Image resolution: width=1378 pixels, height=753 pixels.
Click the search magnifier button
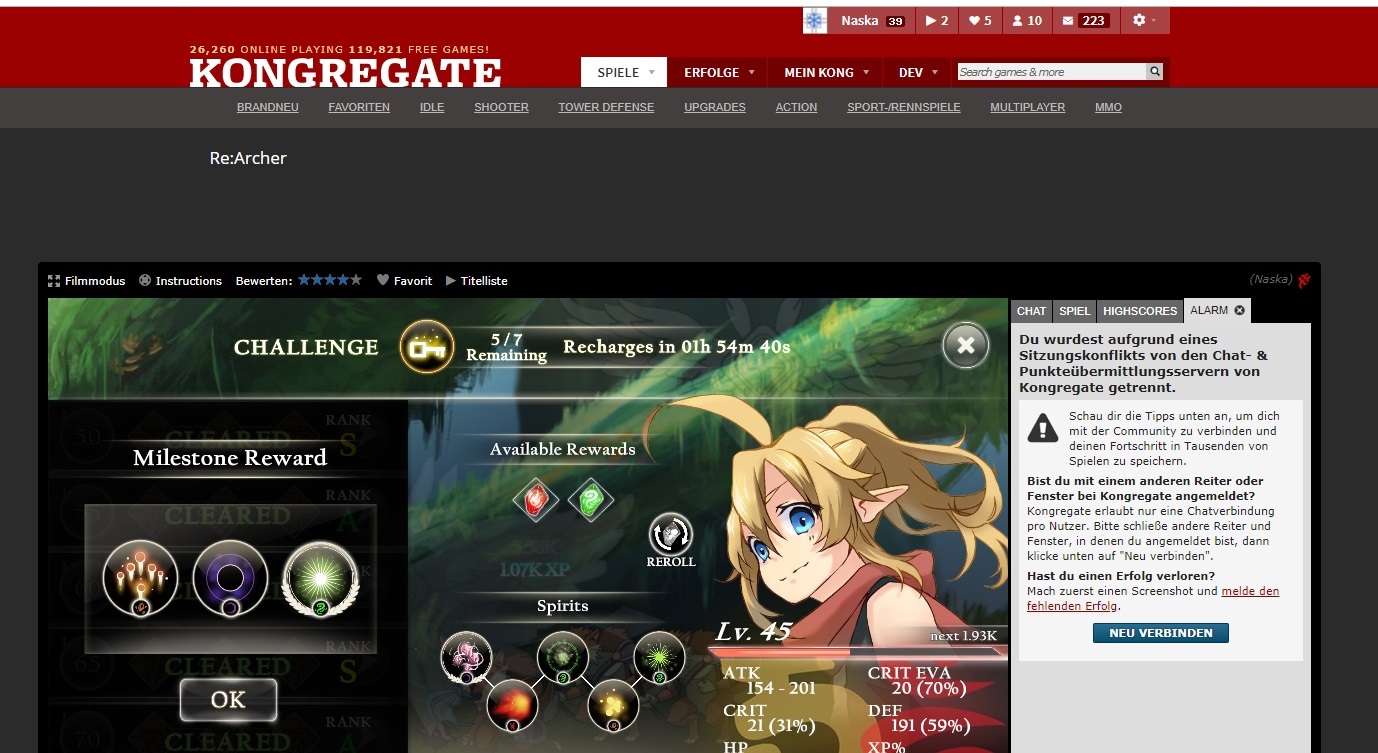(x=1155, y=72)
